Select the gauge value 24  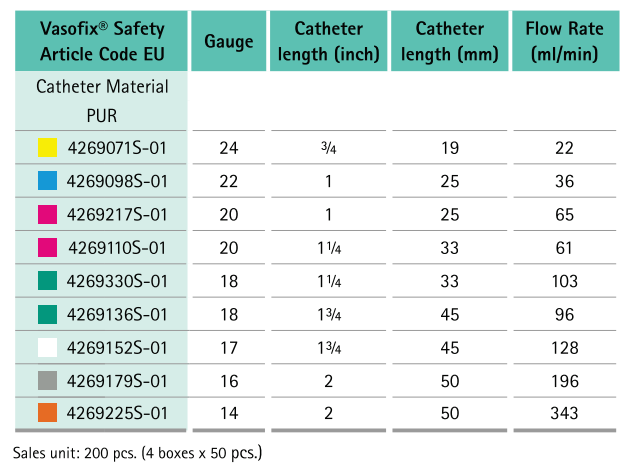pos(228,149)
